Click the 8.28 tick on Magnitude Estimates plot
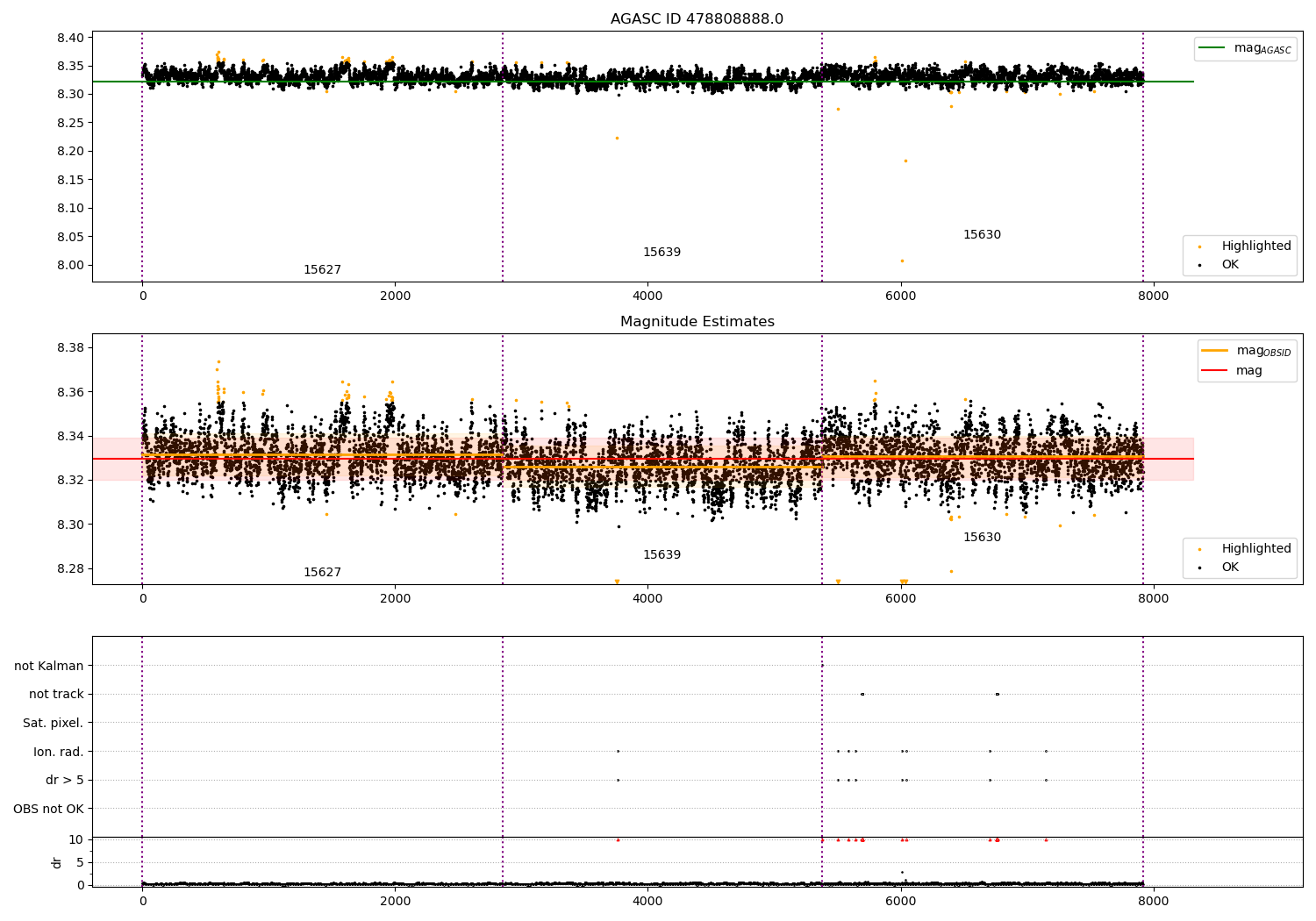The height and width of the screenshot is (921, 1316). [70, 569]
